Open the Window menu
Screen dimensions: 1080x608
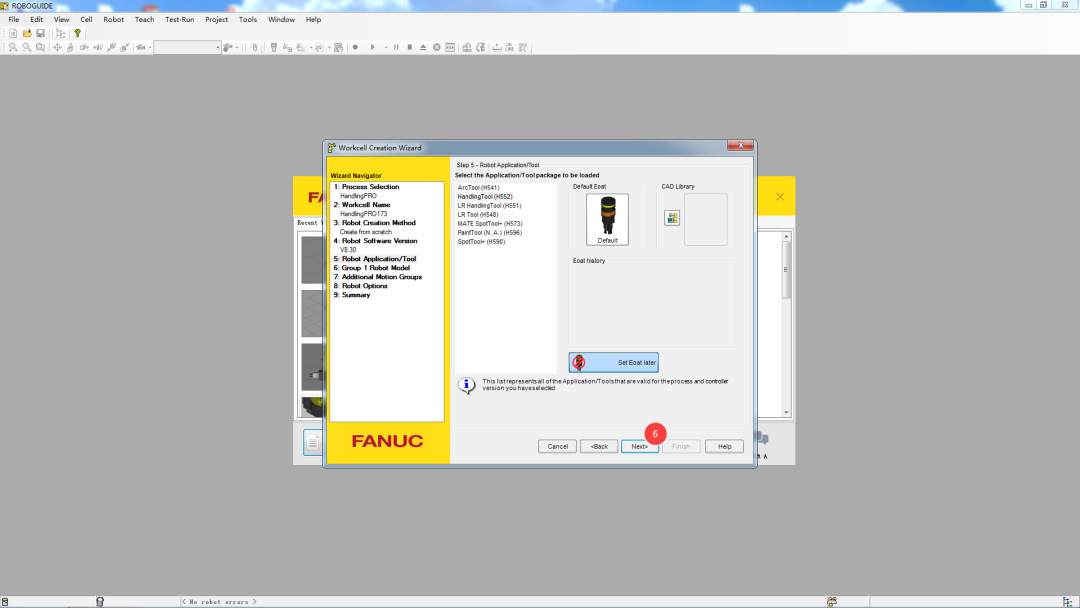[281, 19]
